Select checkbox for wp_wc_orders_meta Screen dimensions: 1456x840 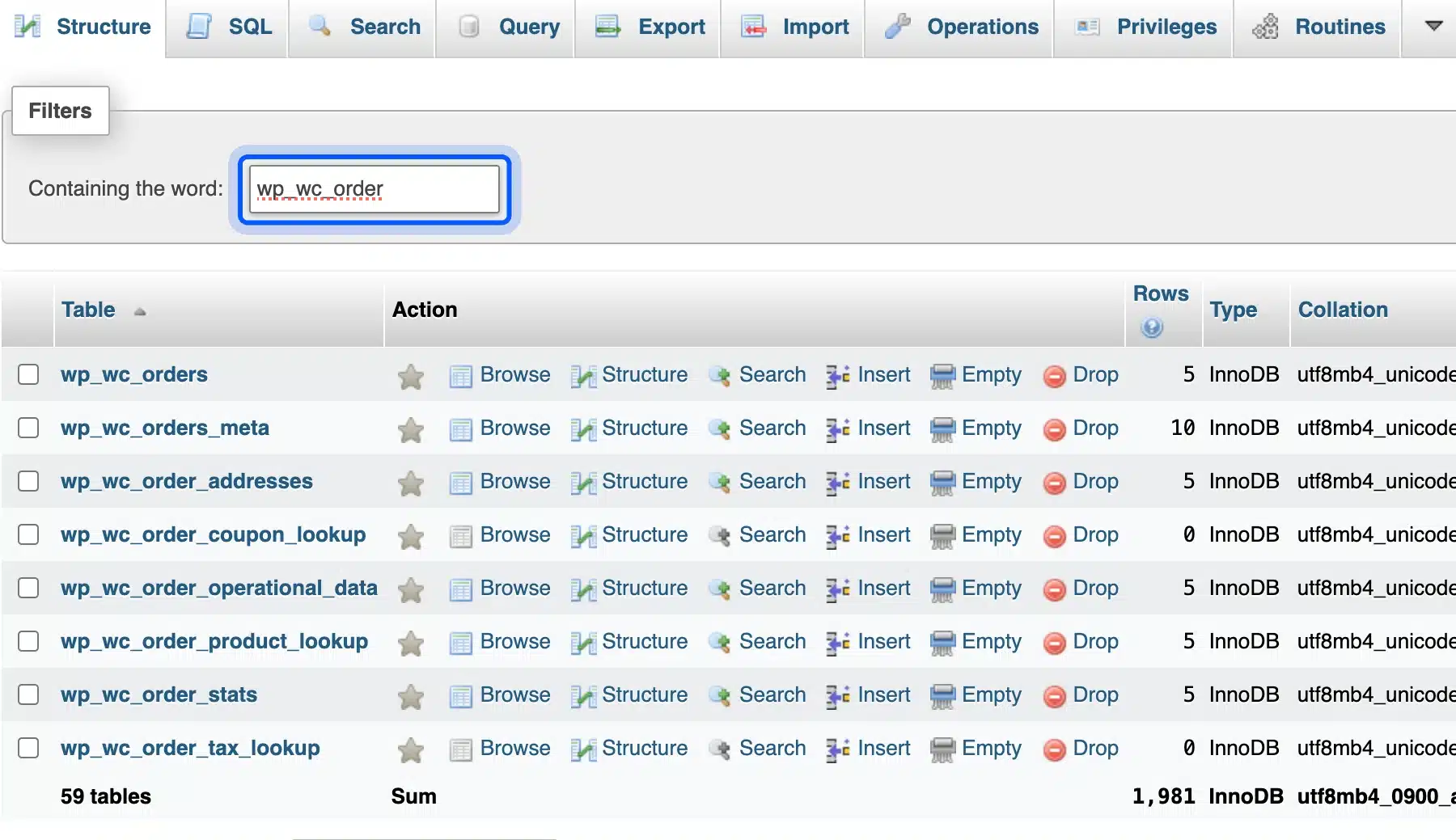point(28,428)
